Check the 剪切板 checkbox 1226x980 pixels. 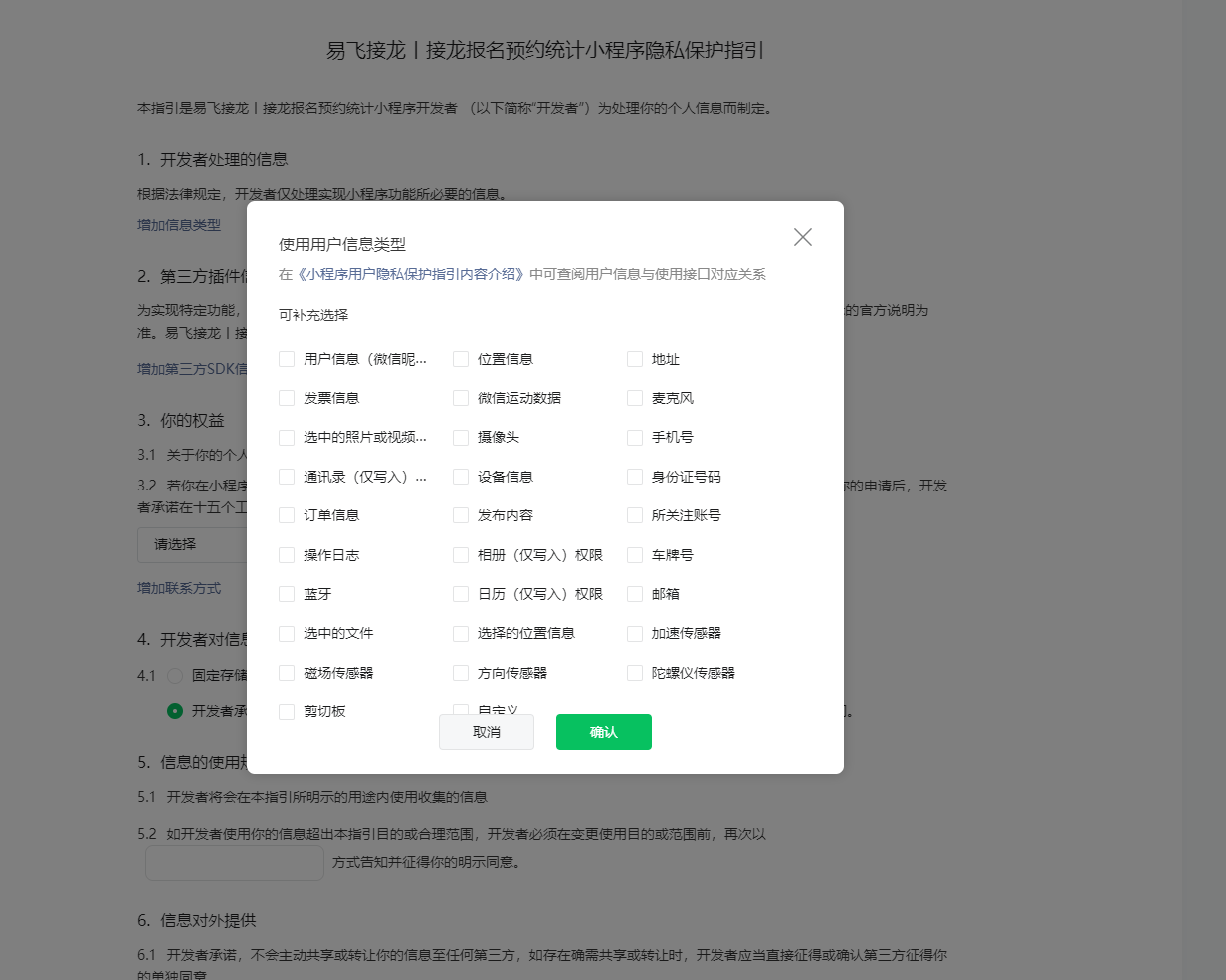click(287, 711)
